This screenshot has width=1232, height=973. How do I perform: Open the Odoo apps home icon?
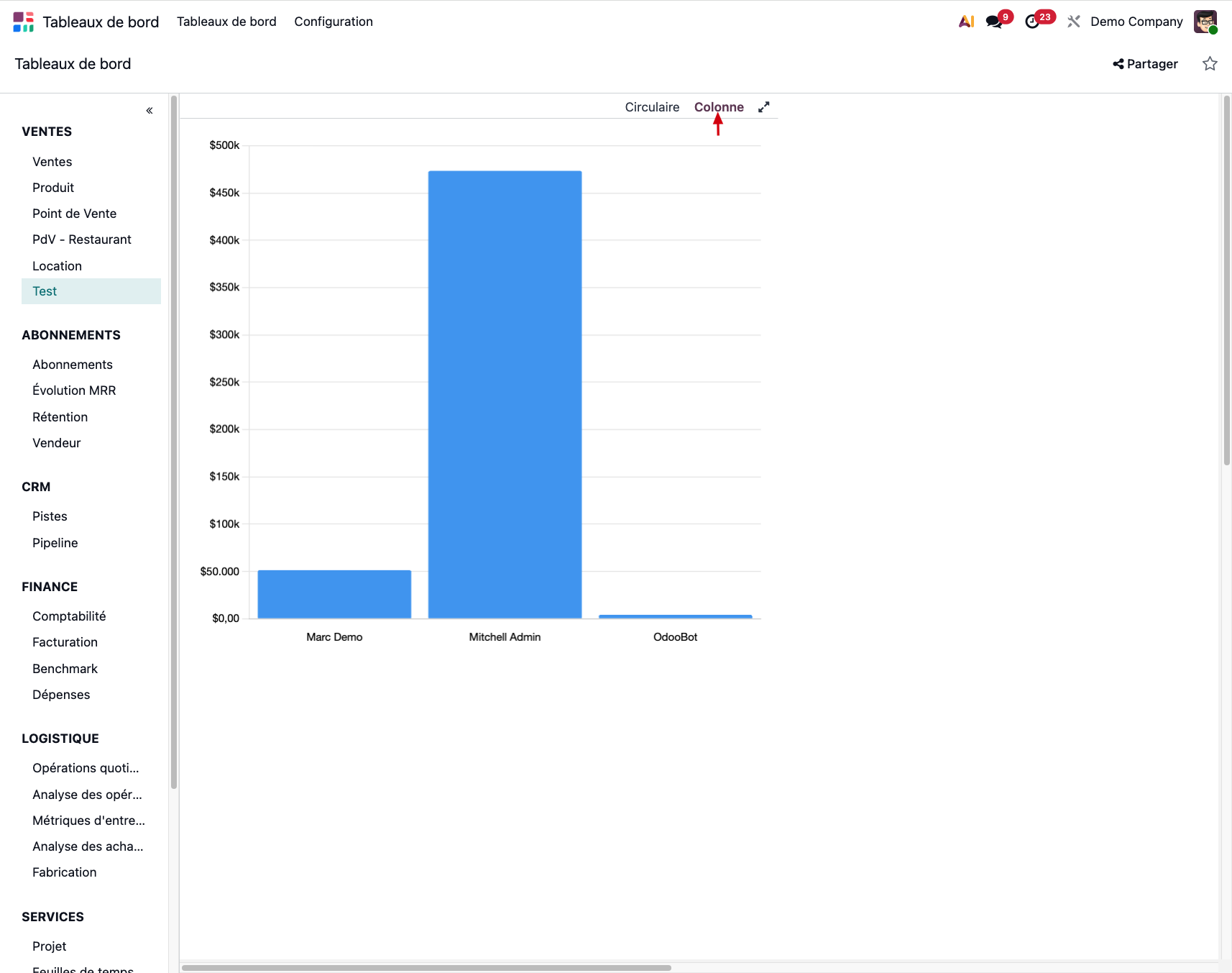pyautogui.click(x=23, y=22)
